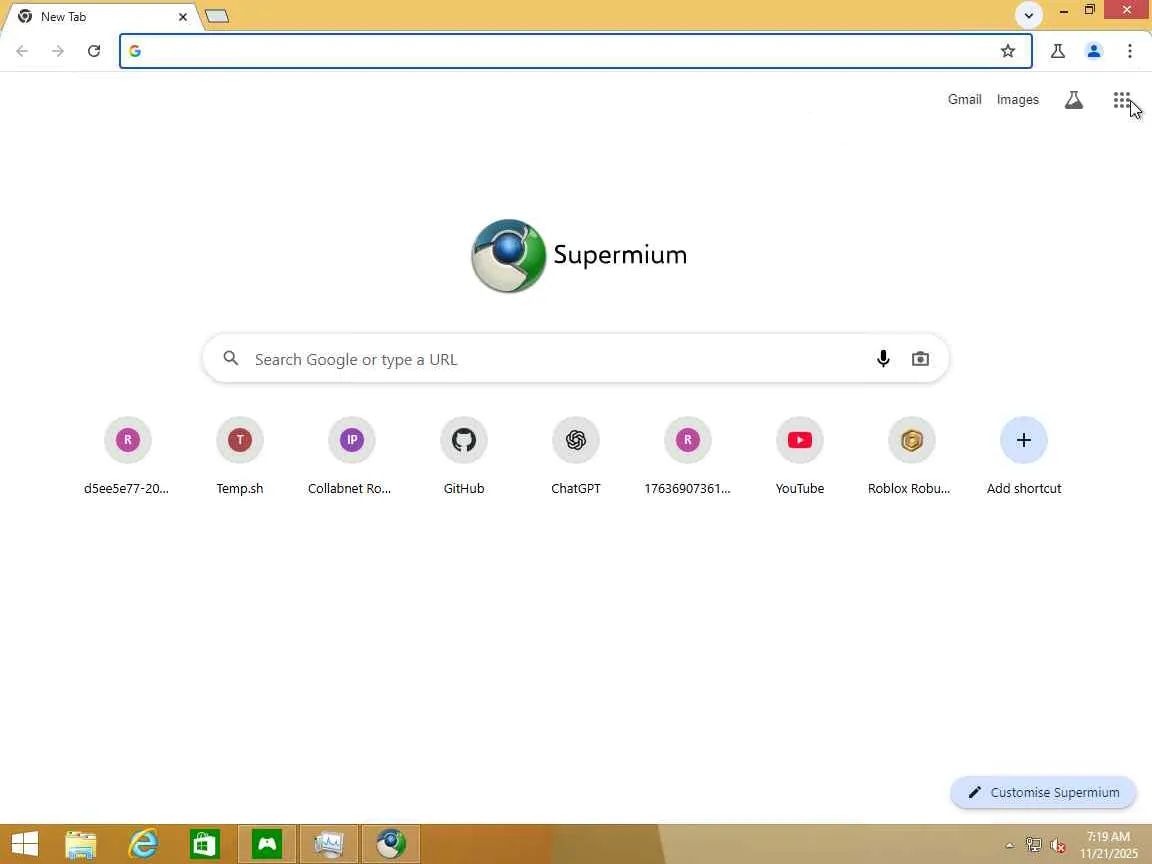Open the Gmail link
1152x864 pixels.
pyautogui.click(x=964, y=99)
